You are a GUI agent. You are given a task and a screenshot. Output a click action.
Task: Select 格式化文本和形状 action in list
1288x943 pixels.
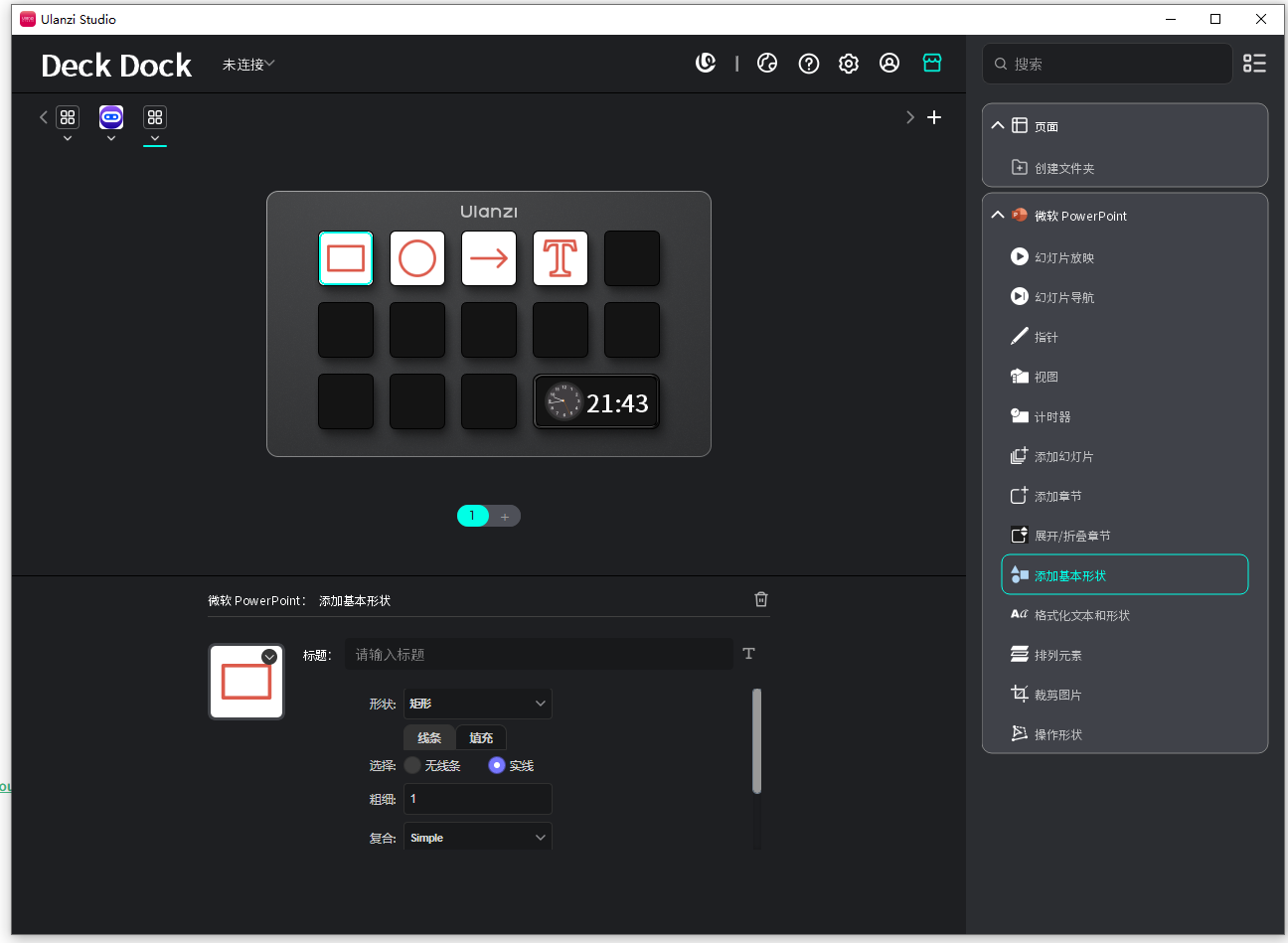[1081, 615]
